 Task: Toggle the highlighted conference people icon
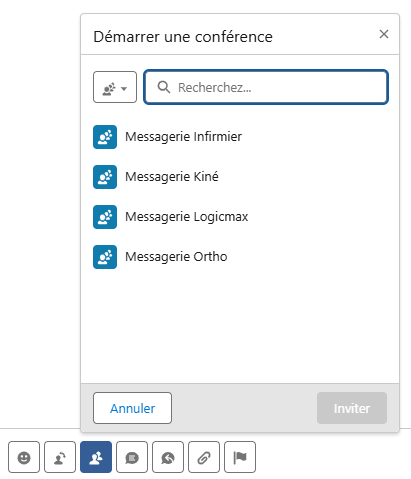96,457
